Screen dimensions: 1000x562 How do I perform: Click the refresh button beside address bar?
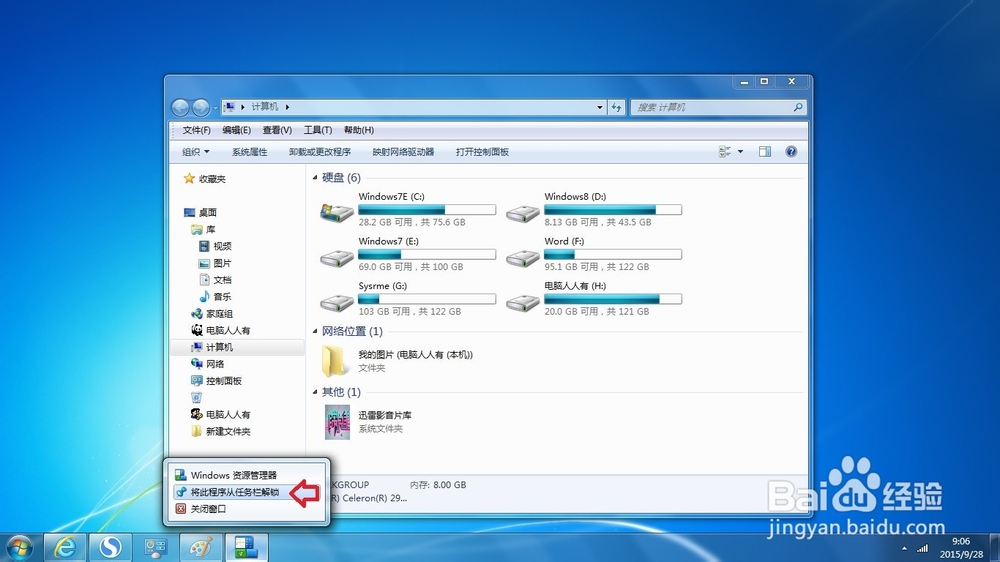click(617, 107)
